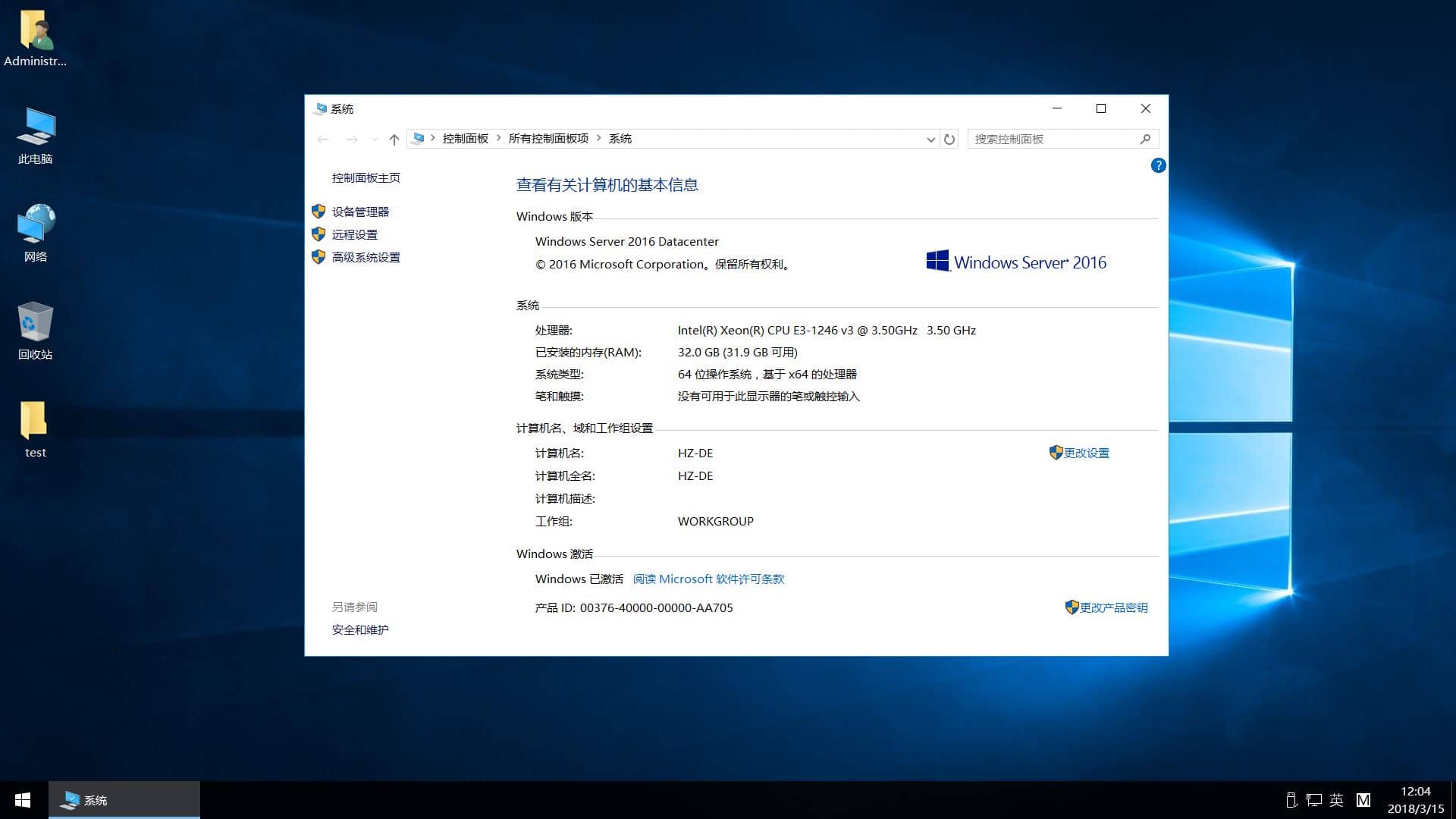Click the refresh button beside address bar
The image size is (1456, 819).
tap(949, 139)
